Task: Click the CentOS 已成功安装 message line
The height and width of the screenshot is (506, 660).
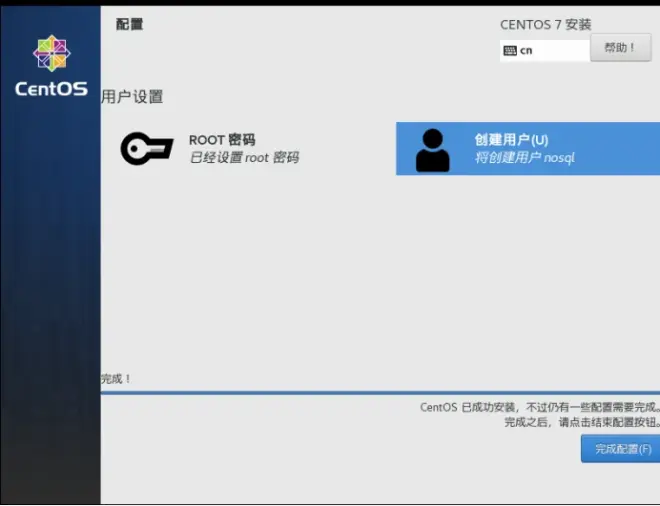Action: tap(540, 407)
